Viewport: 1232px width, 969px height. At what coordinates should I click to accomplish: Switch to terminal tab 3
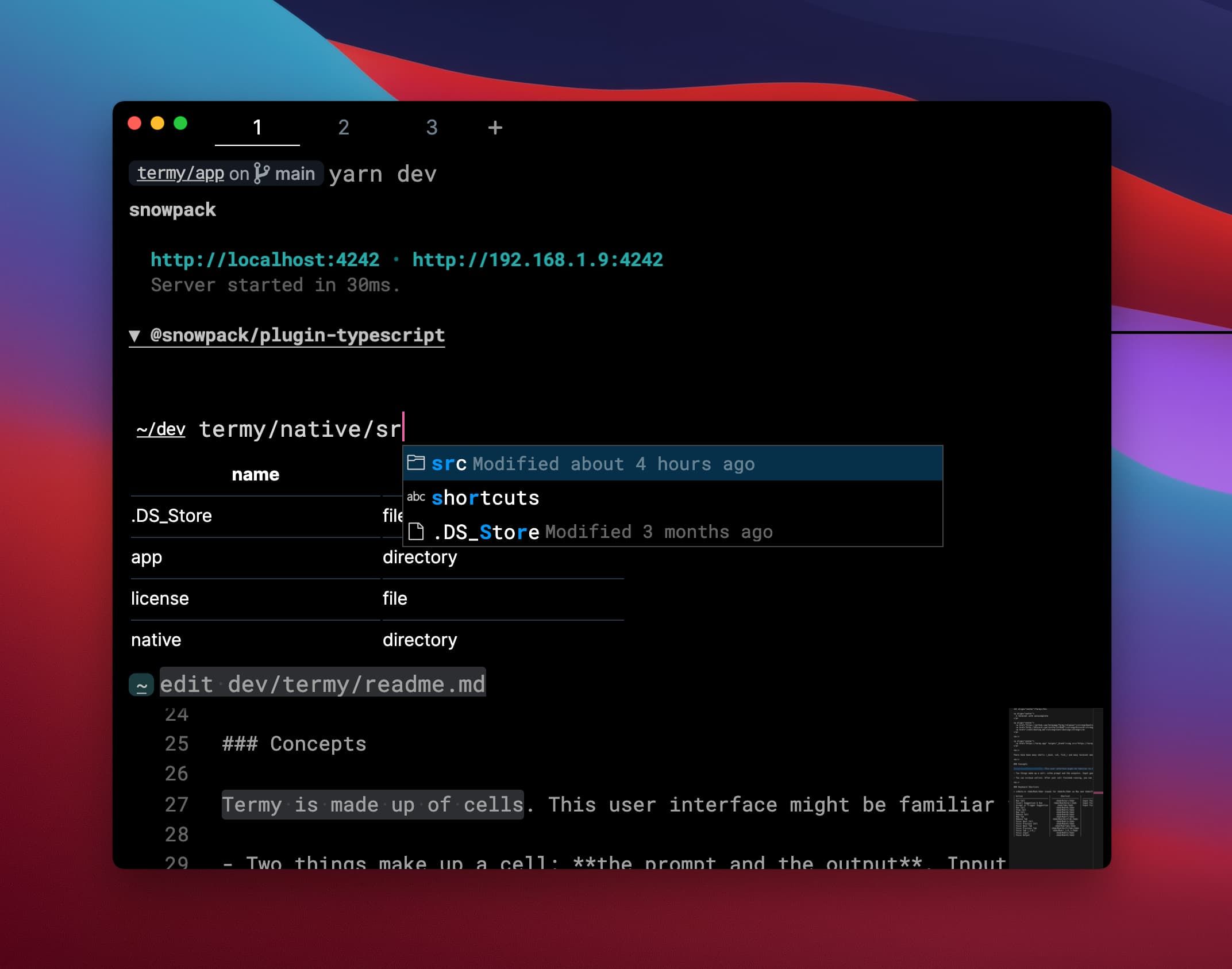[x=432, y=128]
